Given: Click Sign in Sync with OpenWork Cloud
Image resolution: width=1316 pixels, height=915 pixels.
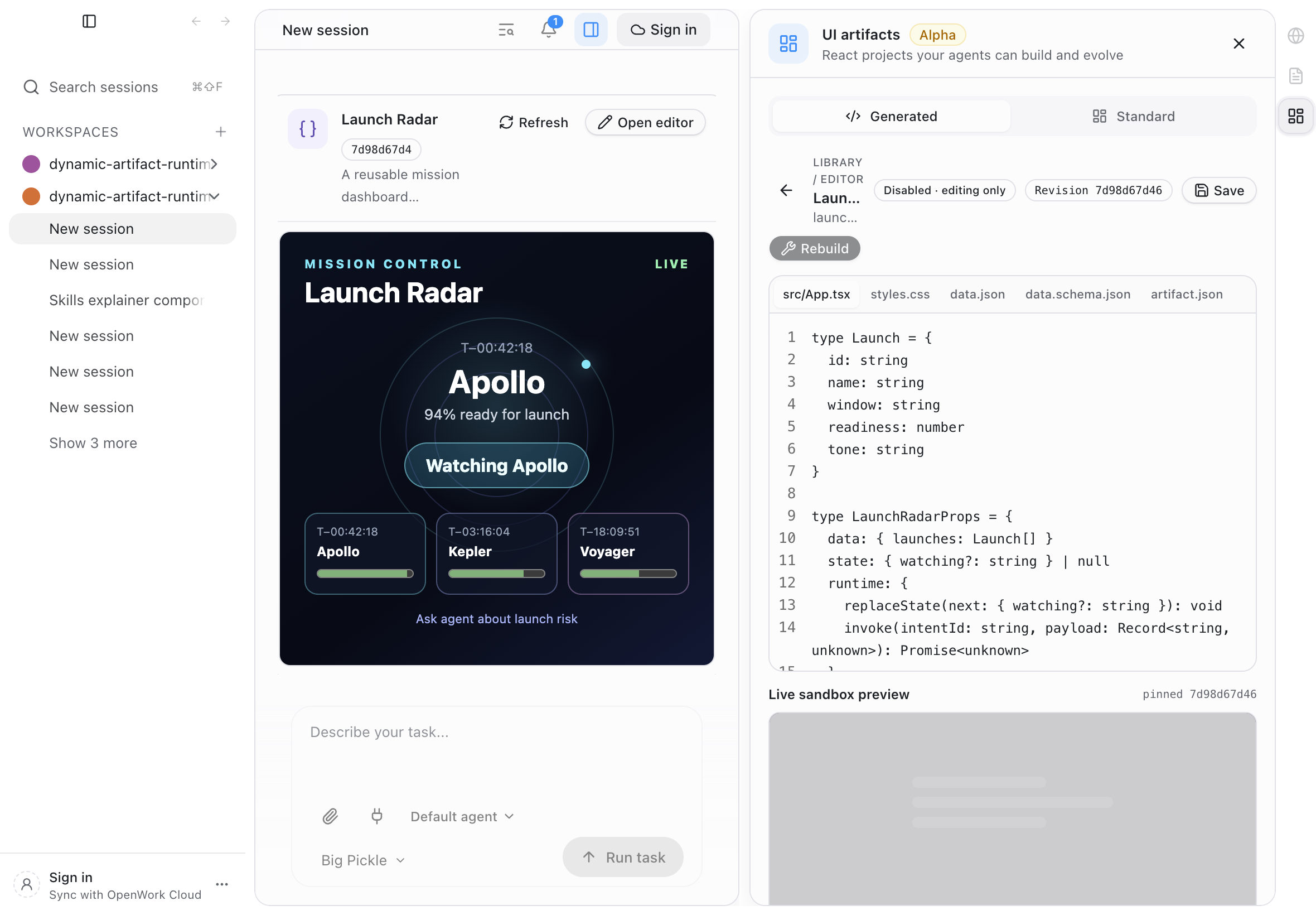Looking at the screenshot, I should point(125,886).
